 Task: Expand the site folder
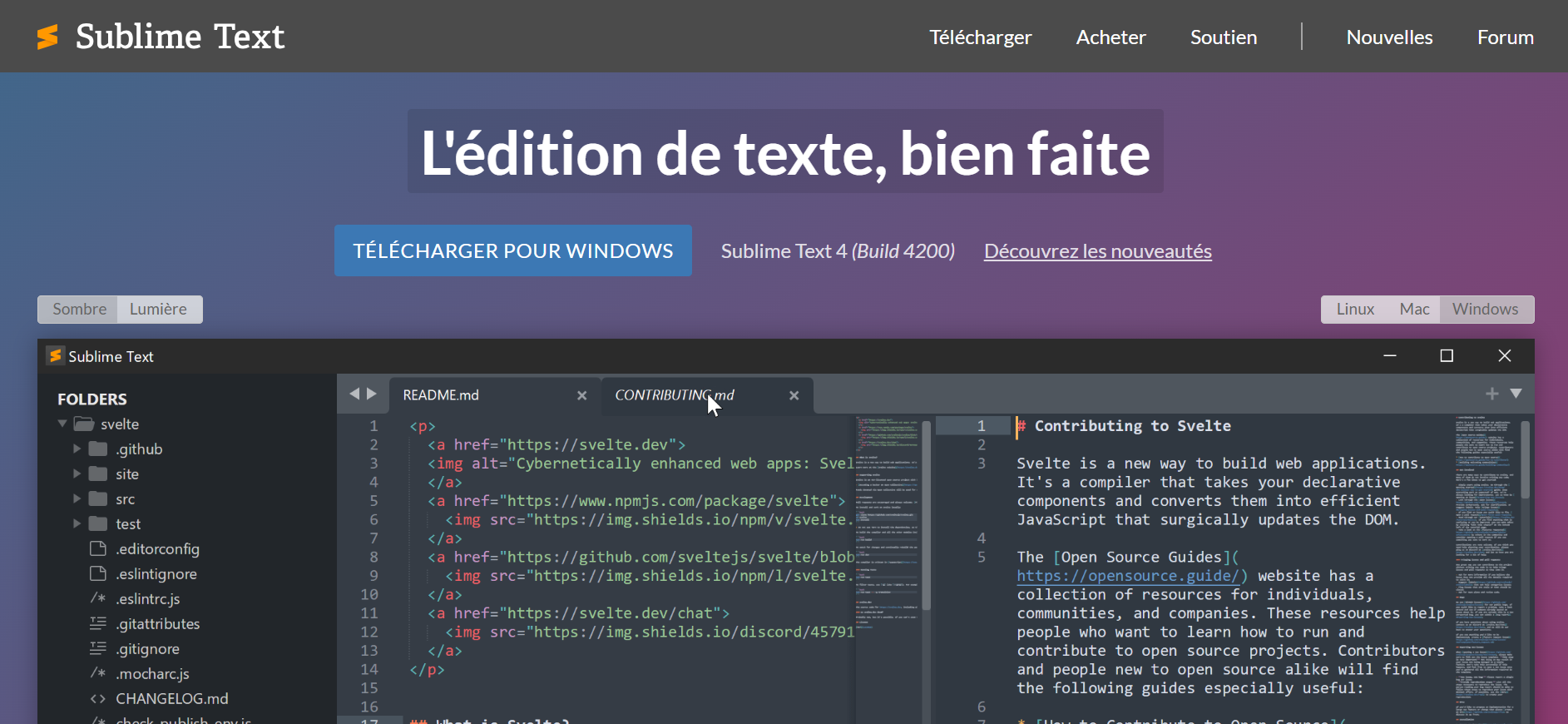coord(77,474)
